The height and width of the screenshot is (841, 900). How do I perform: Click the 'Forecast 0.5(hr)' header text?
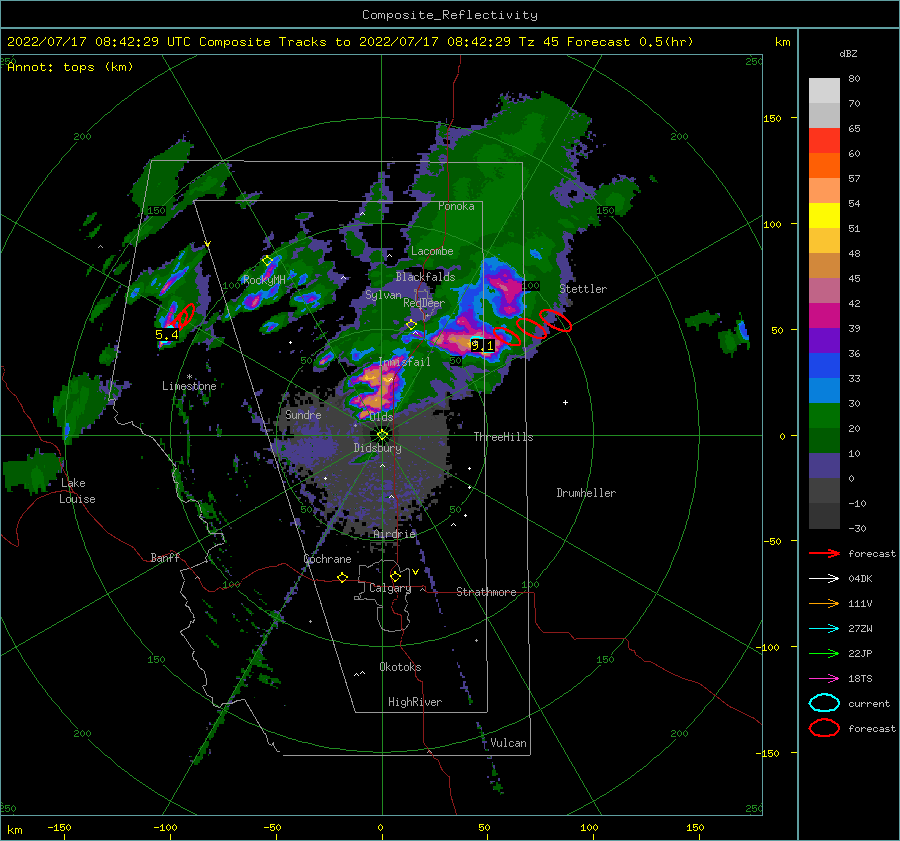[x=630, y=42]
